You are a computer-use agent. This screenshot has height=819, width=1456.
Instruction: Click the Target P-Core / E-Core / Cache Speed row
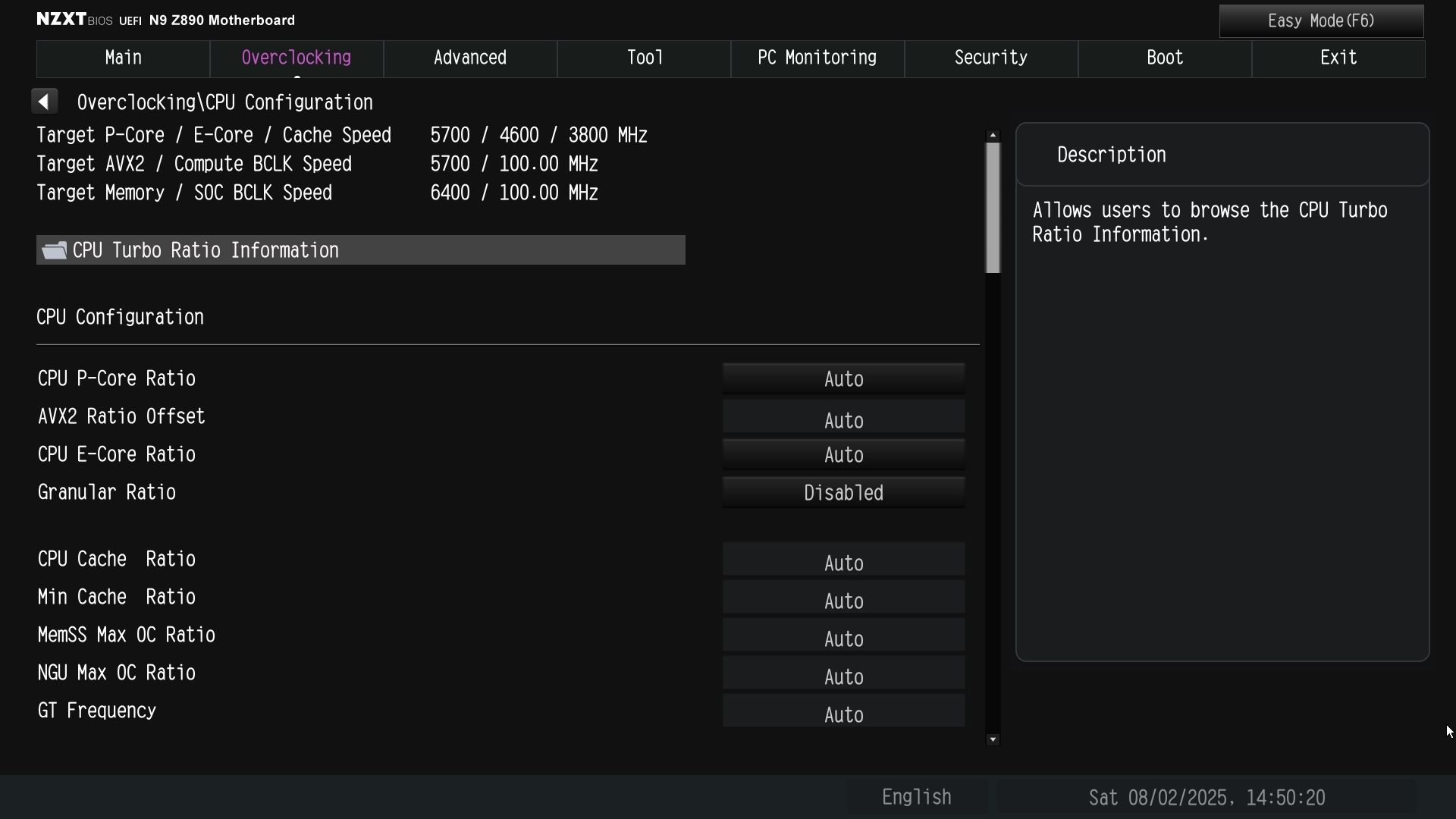[x=342, y=135]
